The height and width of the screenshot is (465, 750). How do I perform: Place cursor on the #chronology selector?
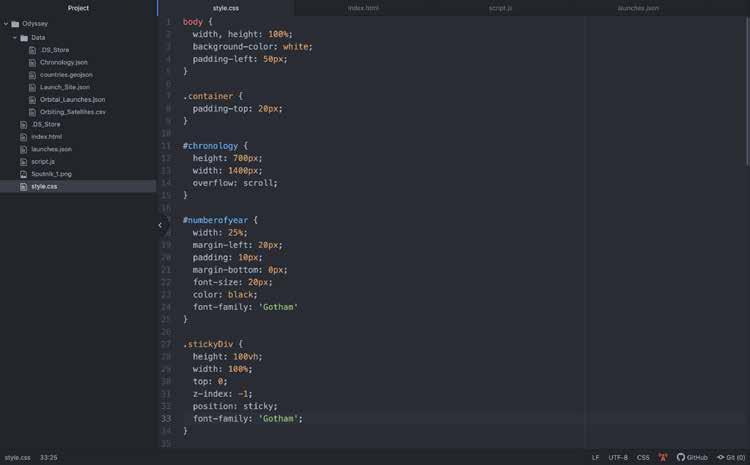tap(210, 146)
